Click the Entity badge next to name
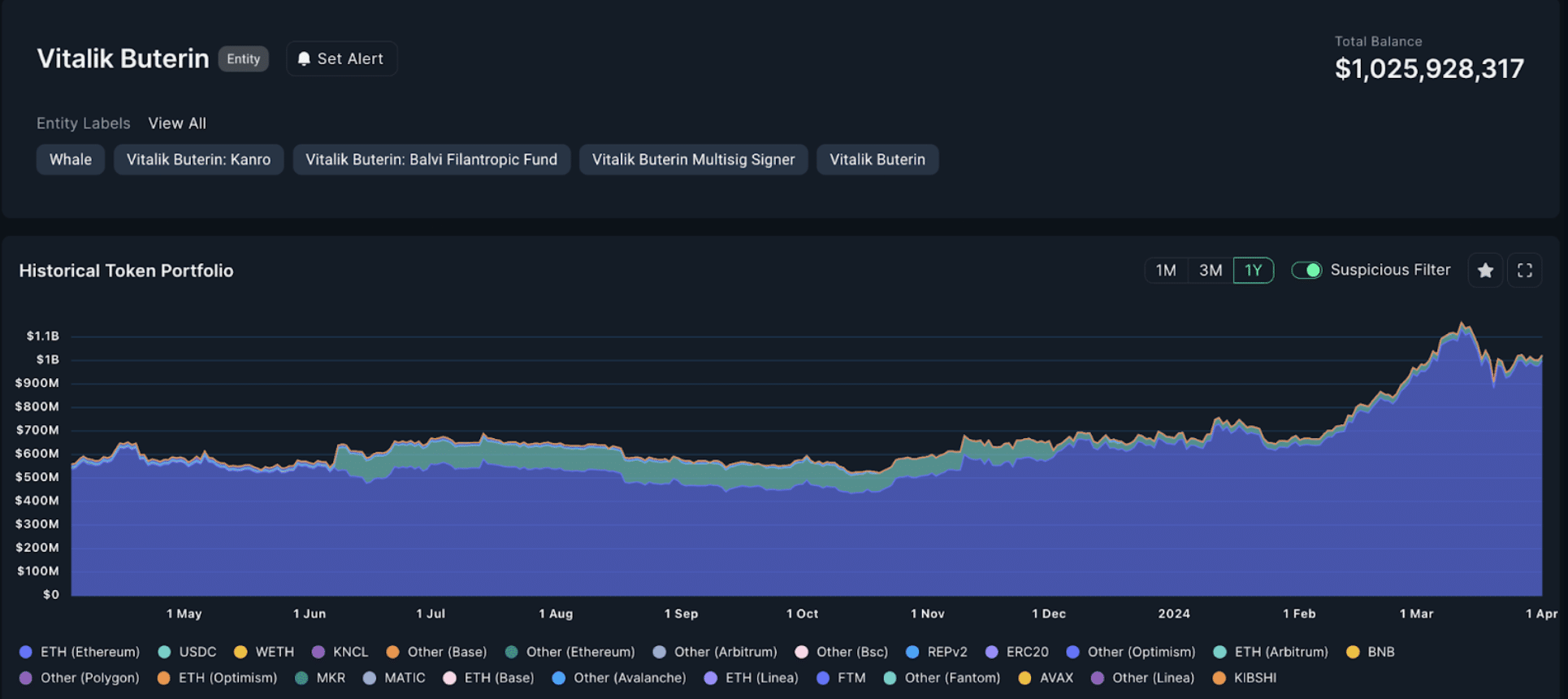Screen dimensions: 1568x699 (x=243, y=59)
